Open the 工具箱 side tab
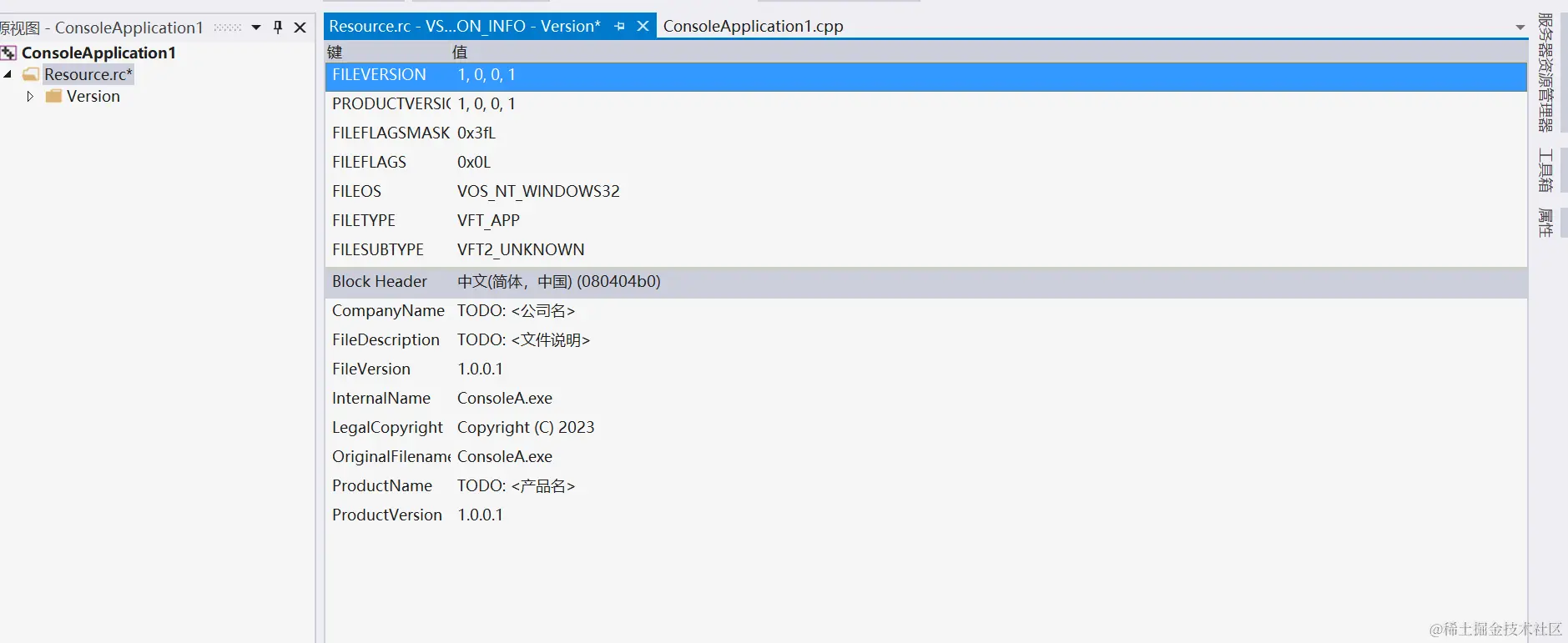 1545,169
